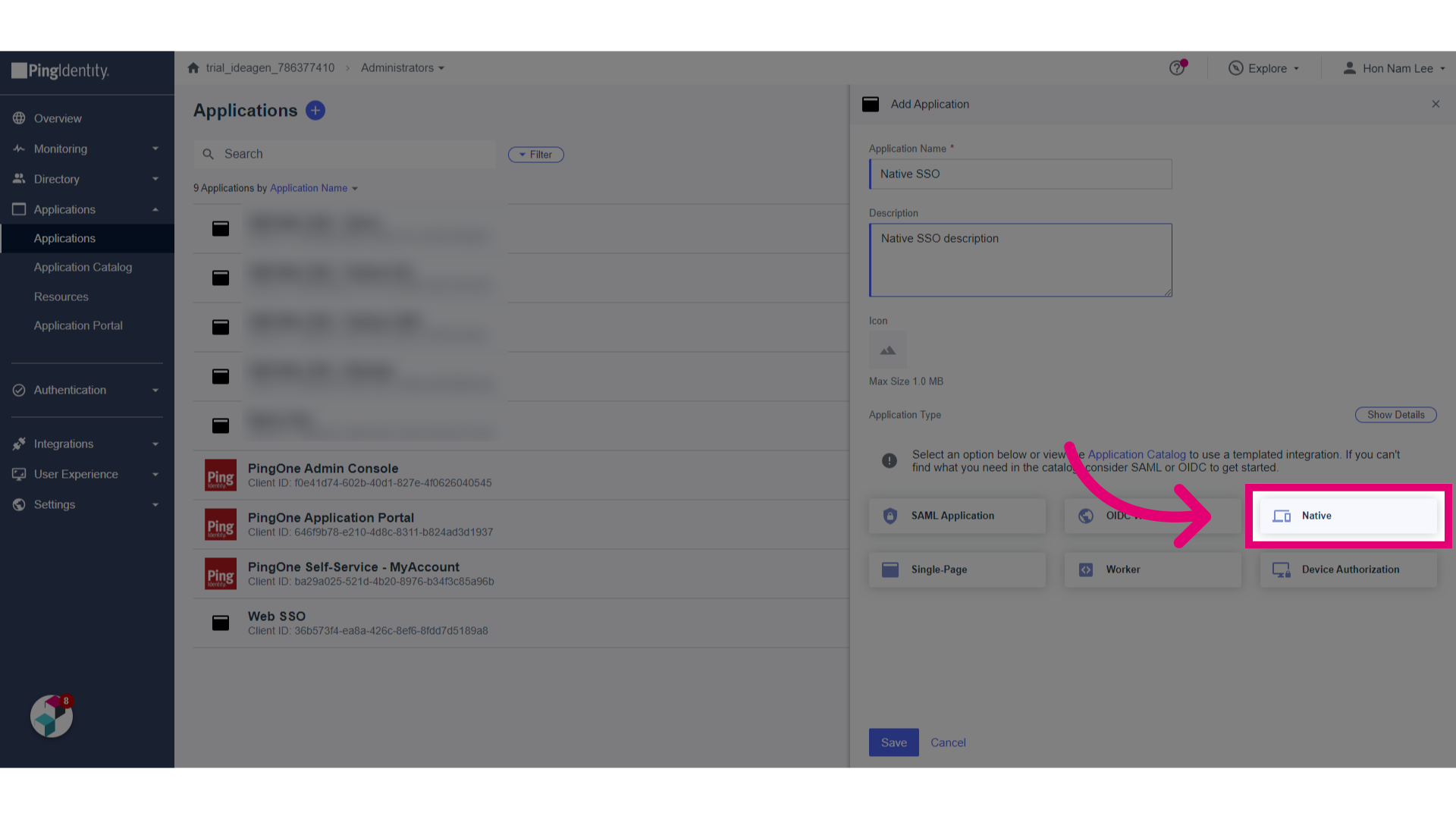Click the PingOne Admin Console Ping logo
Screen dimensions: 1456x819
[x=221, y=475]
